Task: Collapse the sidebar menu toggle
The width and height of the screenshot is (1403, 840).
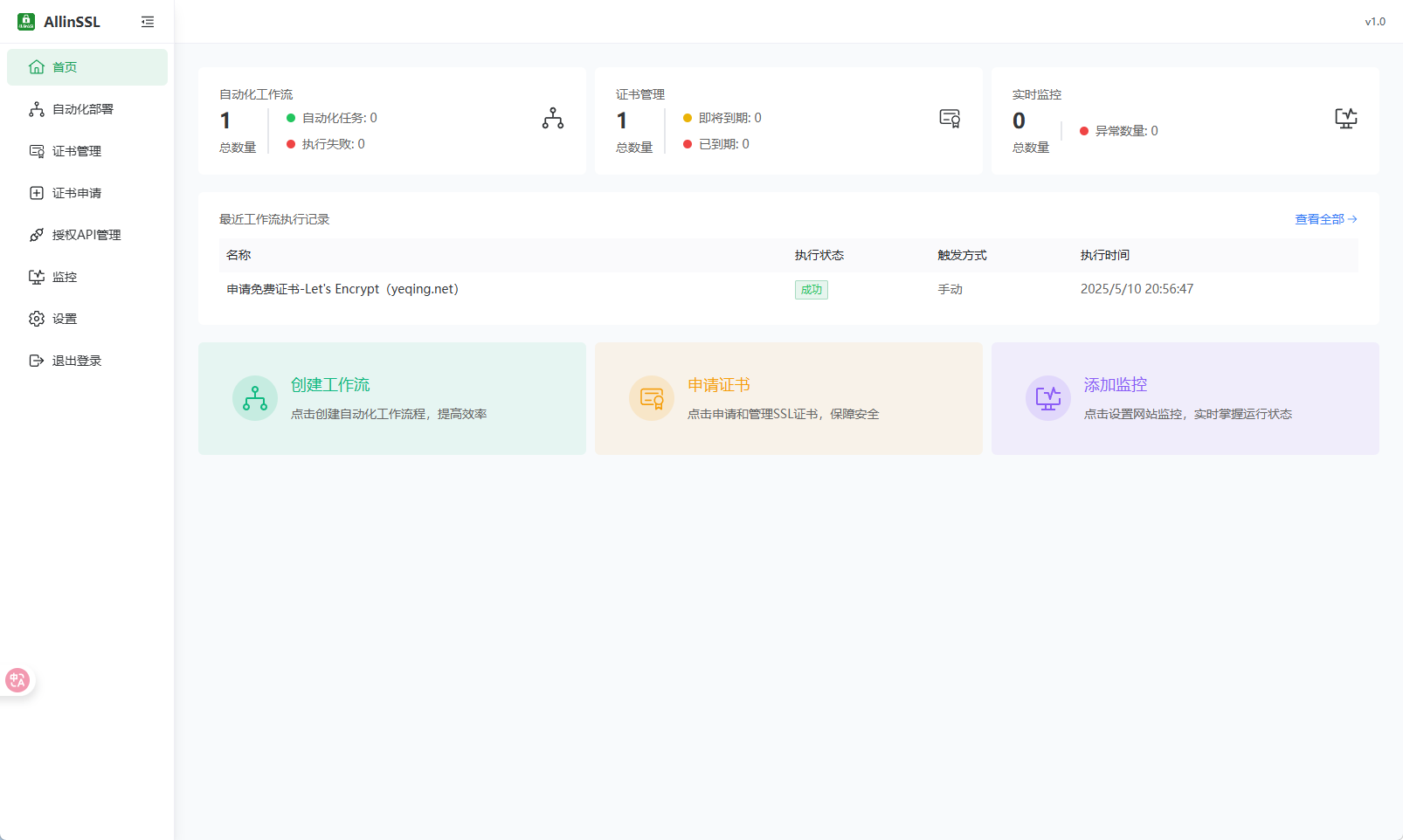Action: 148,22
